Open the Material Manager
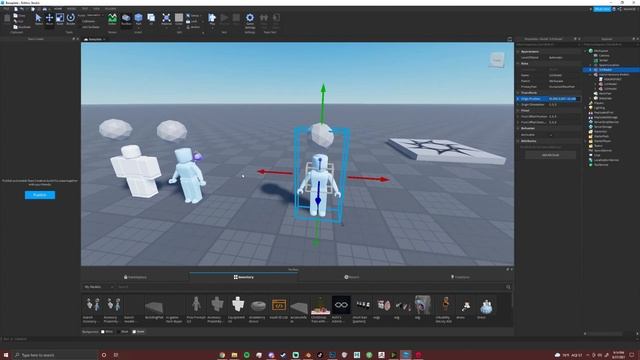The height and width of the screenshot is (360, 640). tap(166, 19)
